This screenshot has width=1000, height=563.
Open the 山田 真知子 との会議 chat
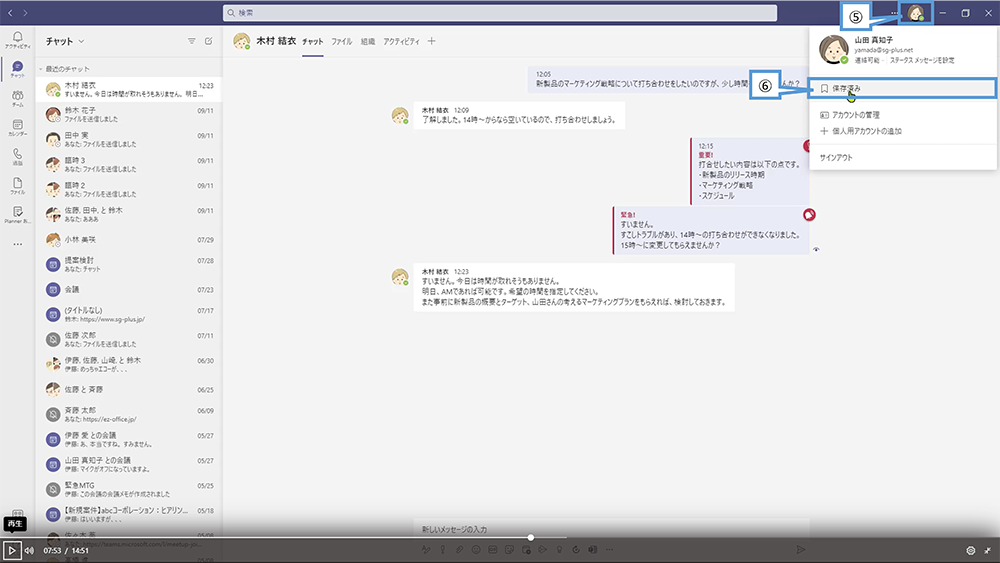click(x=129, y=464)
